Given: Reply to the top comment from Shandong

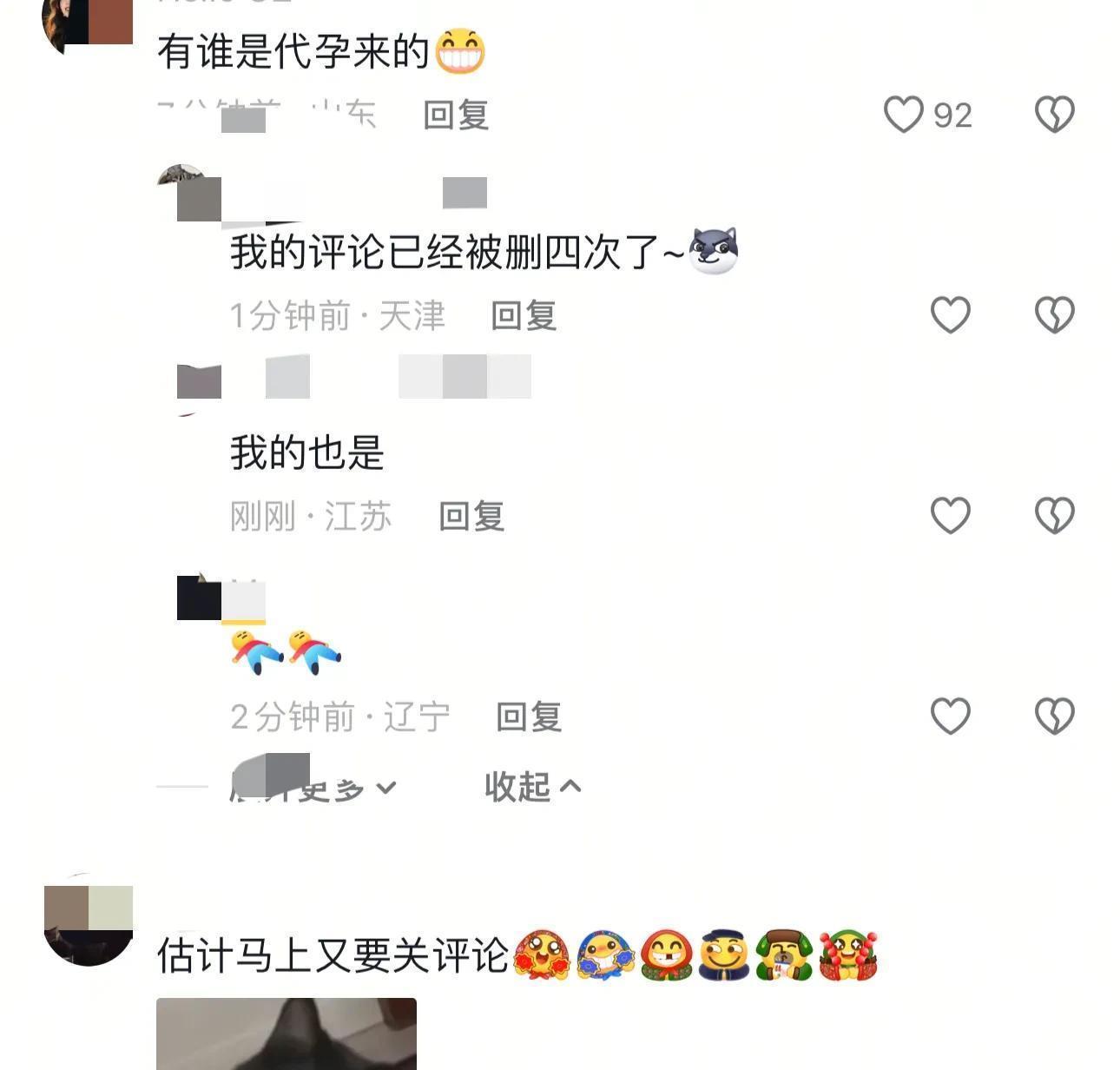Looking at the screenshot, I should click(456, 115).
